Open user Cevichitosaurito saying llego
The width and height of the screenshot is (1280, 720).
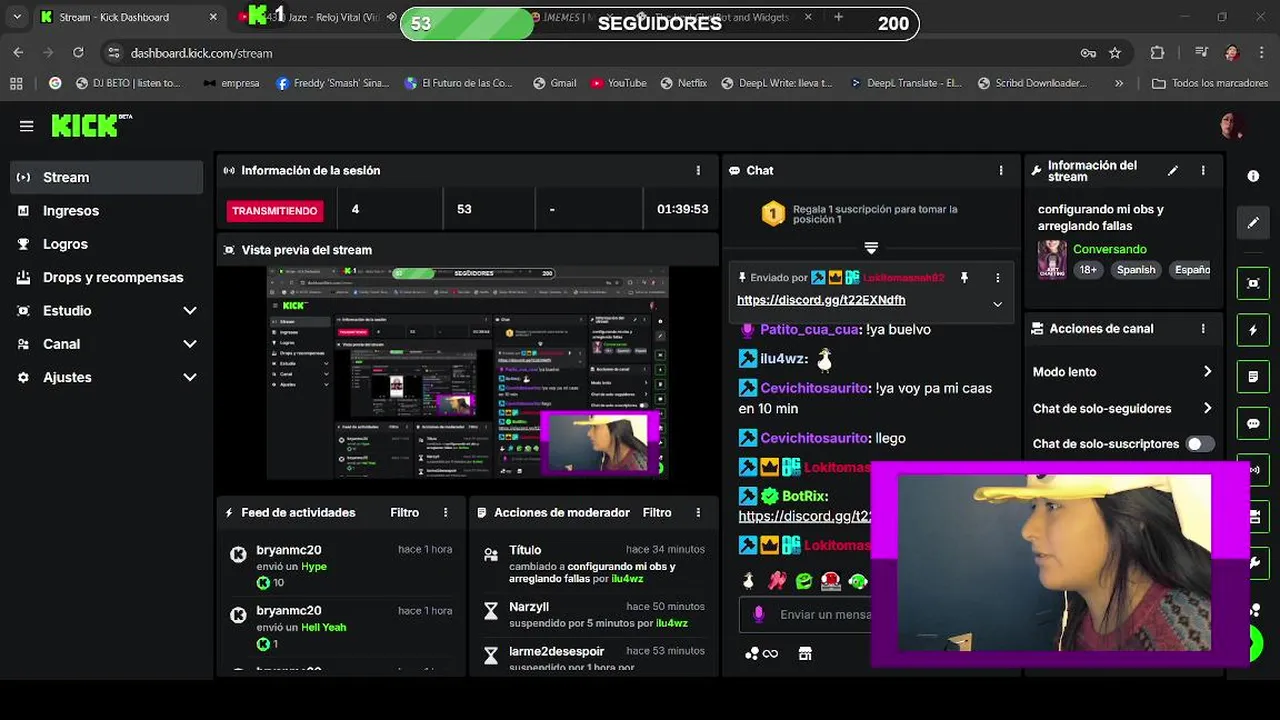(x=815, y=438)
